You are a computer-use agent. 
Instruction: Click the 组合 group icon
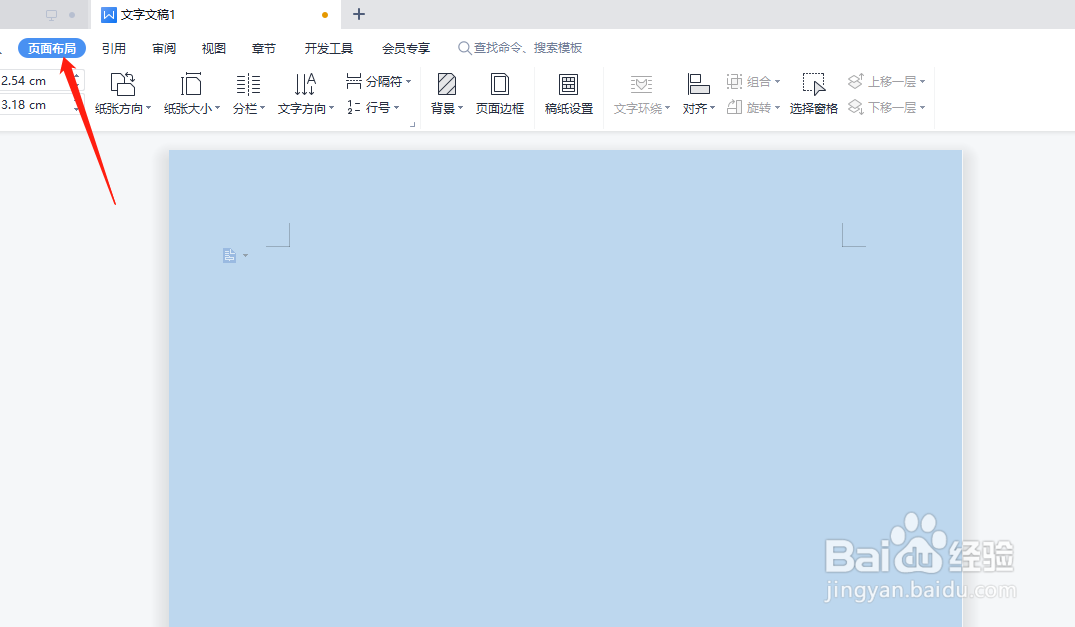click(734, 82)
